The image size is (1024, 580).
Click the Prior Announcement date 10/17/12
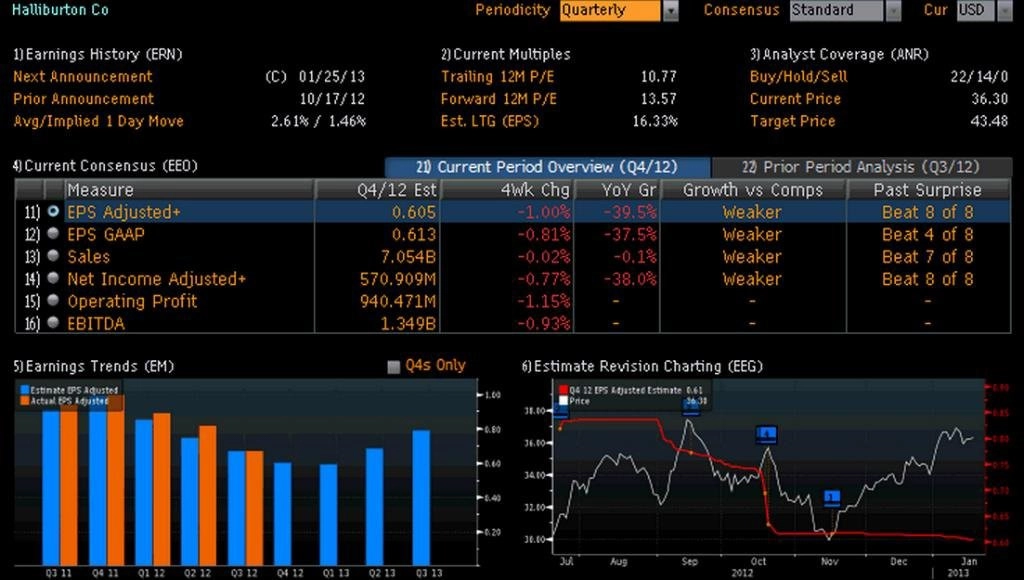332,99
